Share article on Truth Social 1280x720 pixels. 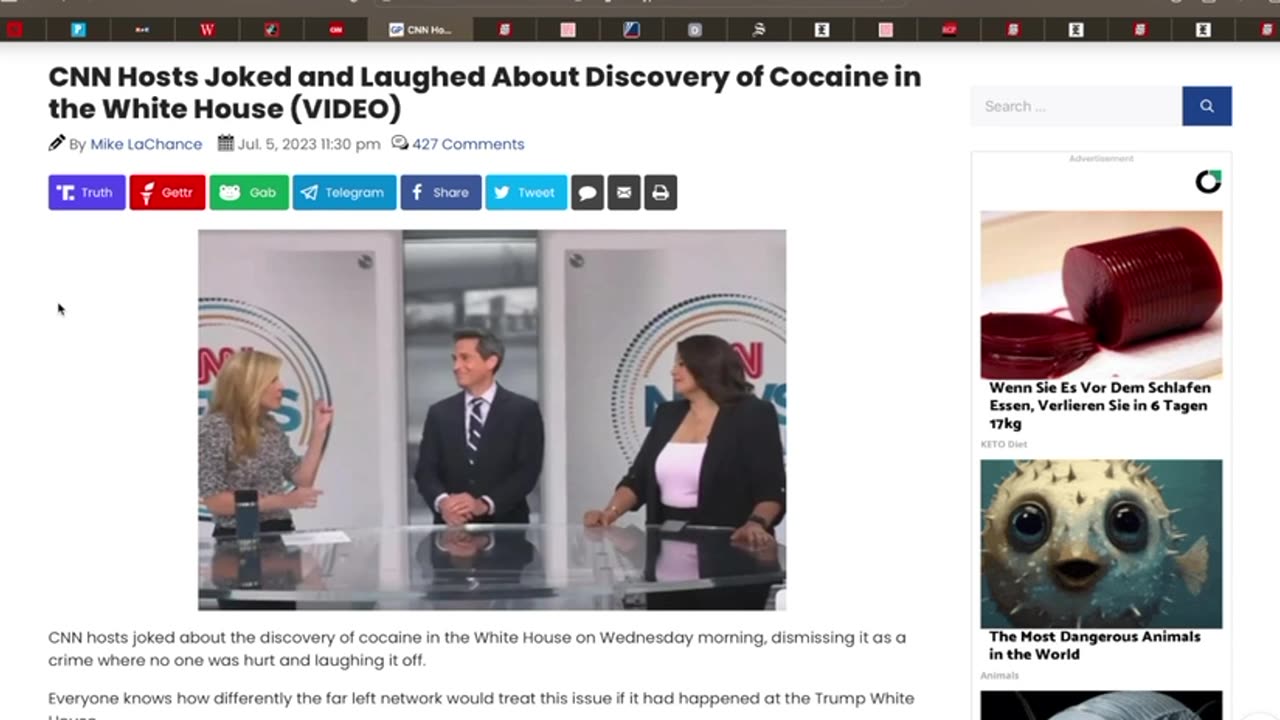(87, 192)
